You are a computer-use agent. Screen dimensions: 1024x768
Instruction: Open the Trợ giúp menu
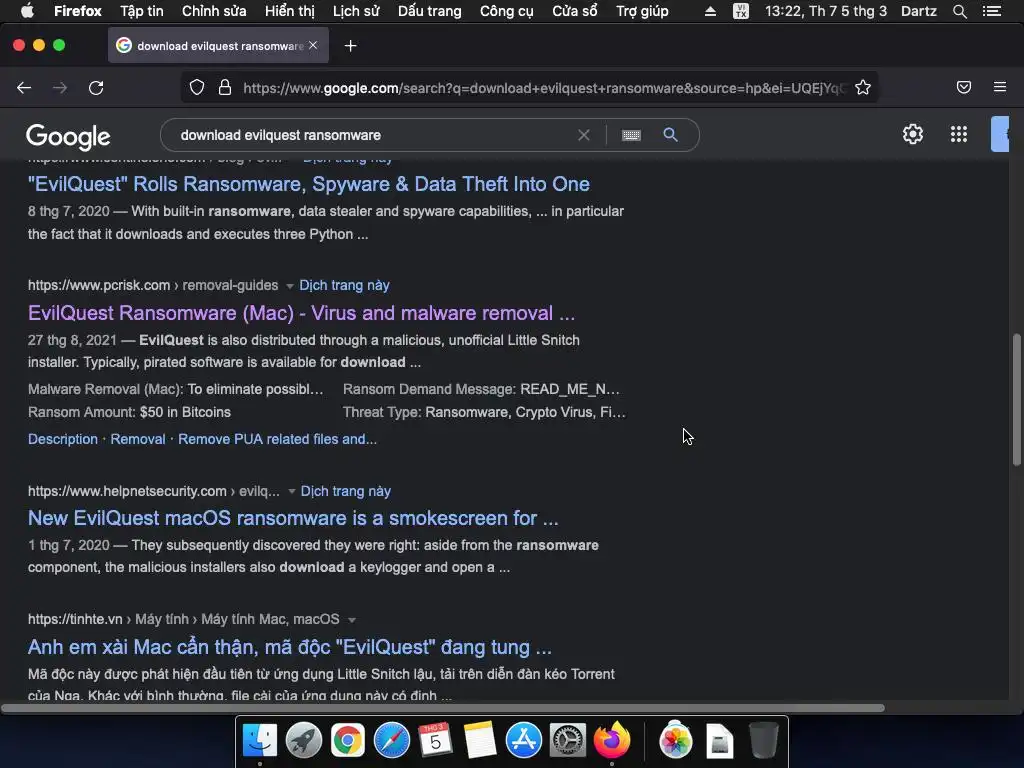click(642, 11)
